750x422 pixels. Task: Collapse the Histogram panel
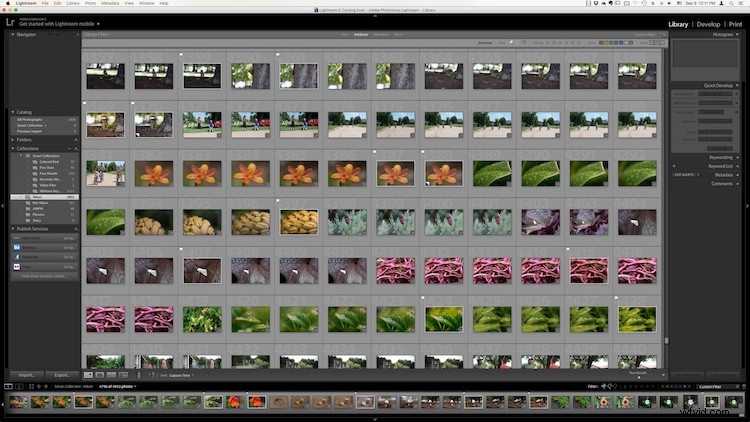point(737,34)
